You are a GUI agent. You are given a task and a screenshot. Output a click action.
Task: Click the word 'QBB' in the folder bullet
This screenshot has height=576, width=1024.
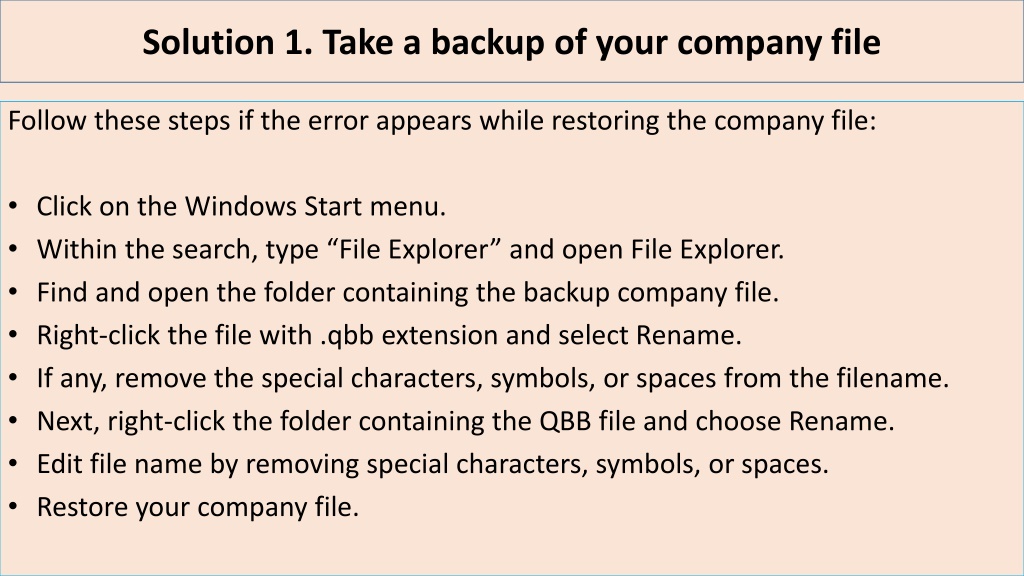565,421
